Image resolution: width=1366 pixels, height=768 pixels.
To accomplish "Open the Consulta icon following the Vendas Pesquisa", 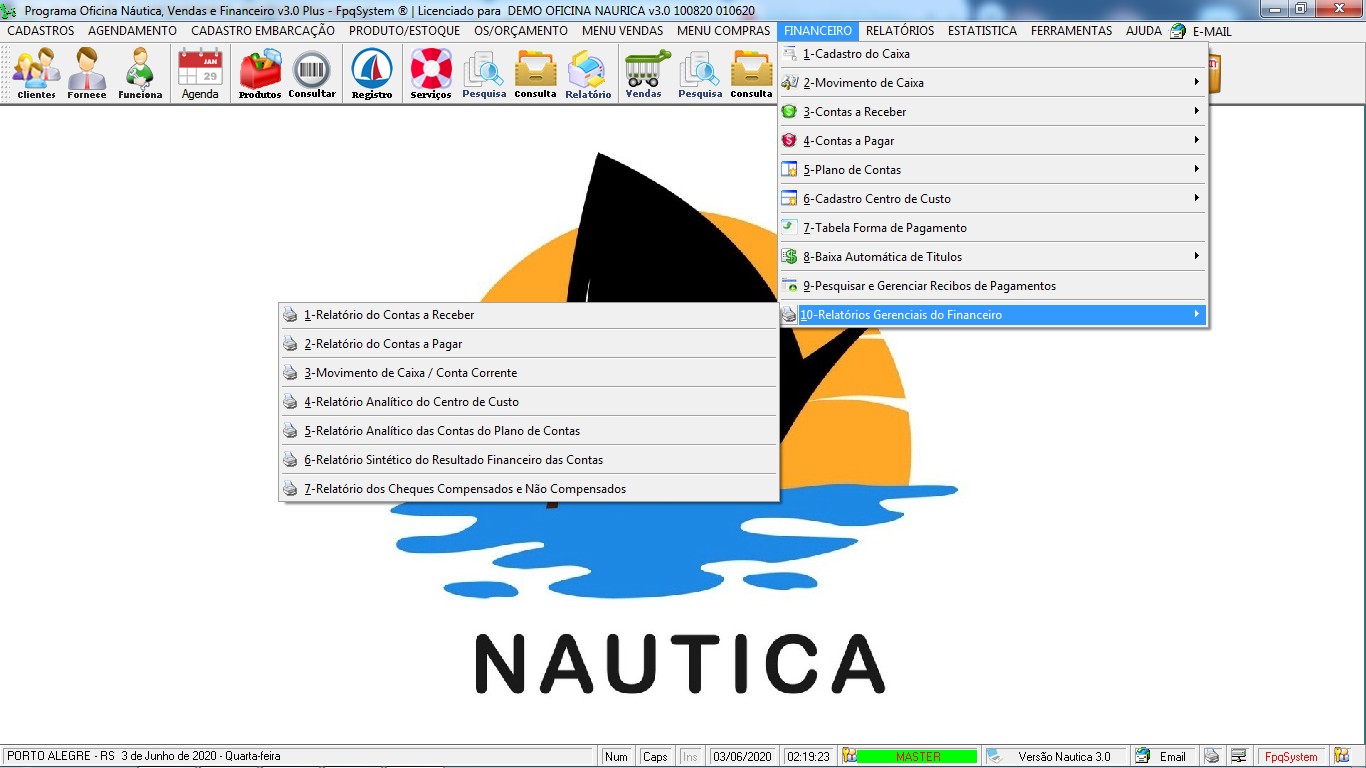I will [751, 74].
